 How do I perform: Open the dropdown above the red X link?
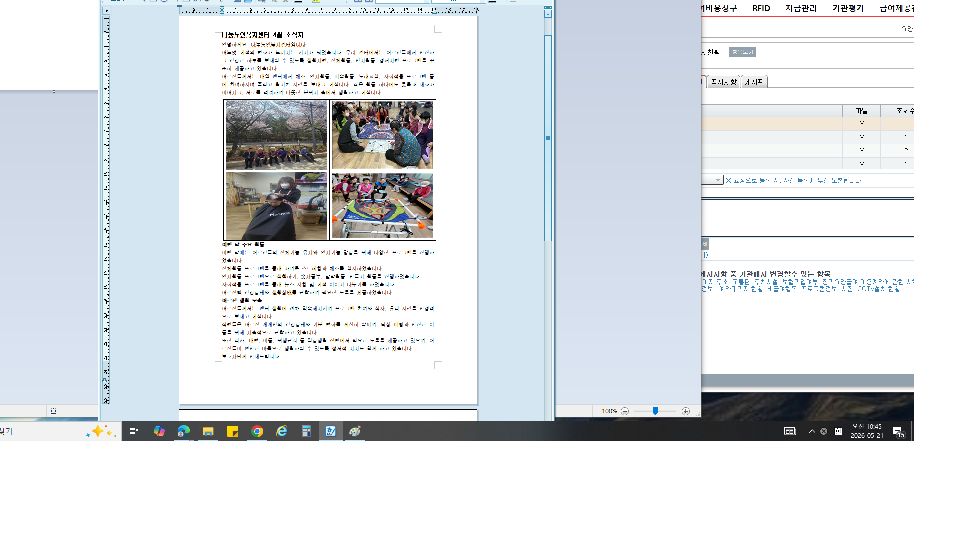click(x=712, y=180)
